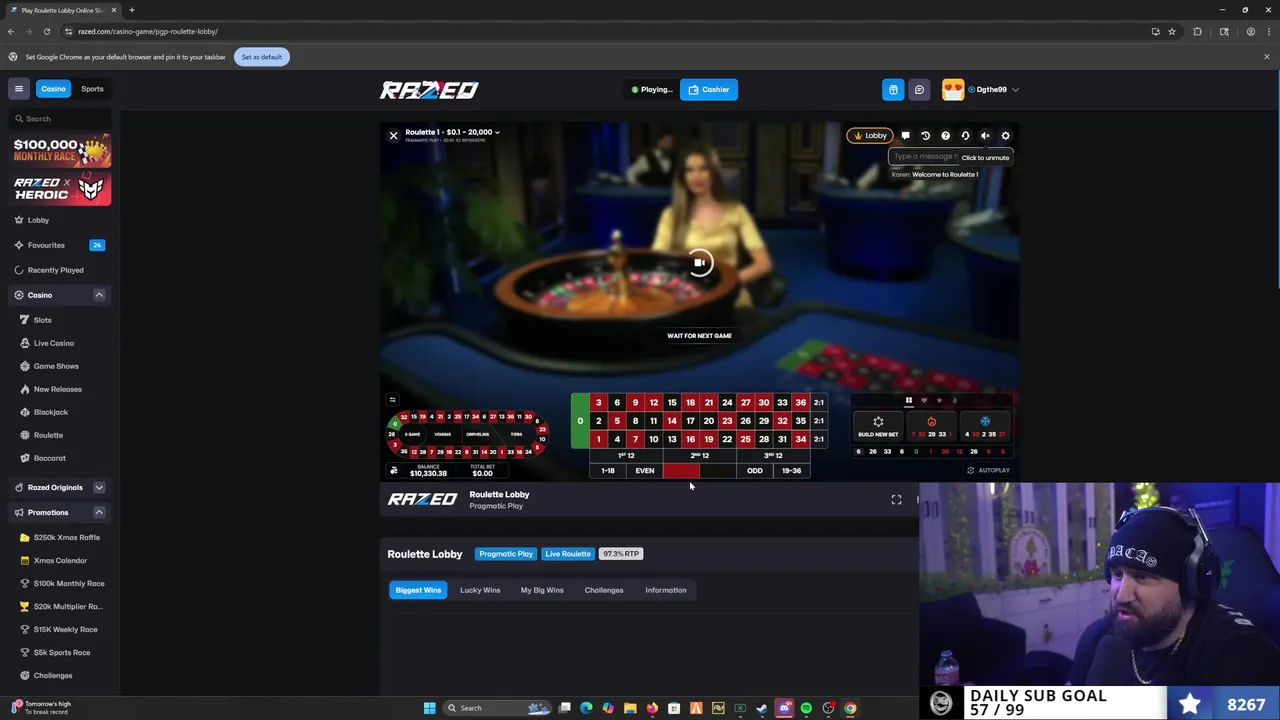
Task: Open Baccarat category
Action: (50, 458)
